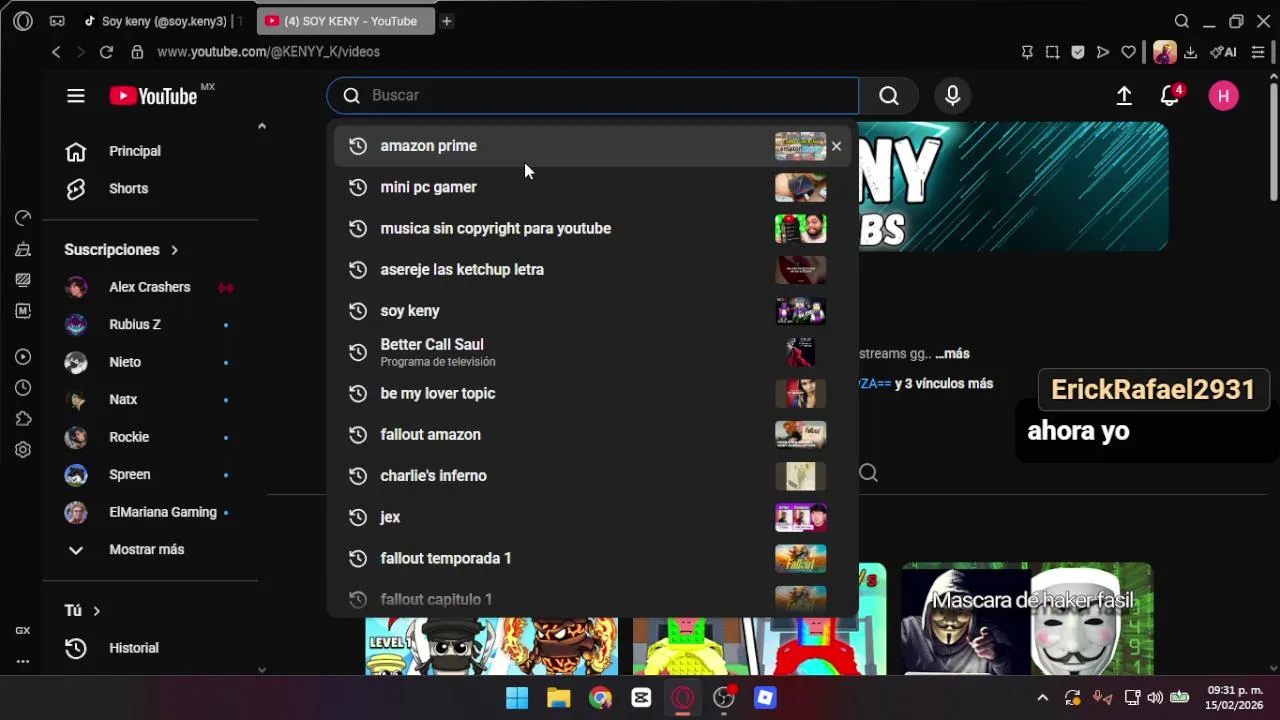Click the Buscar search input field
This screenshot has height=720, width=1280.
[x=592, y=96]
